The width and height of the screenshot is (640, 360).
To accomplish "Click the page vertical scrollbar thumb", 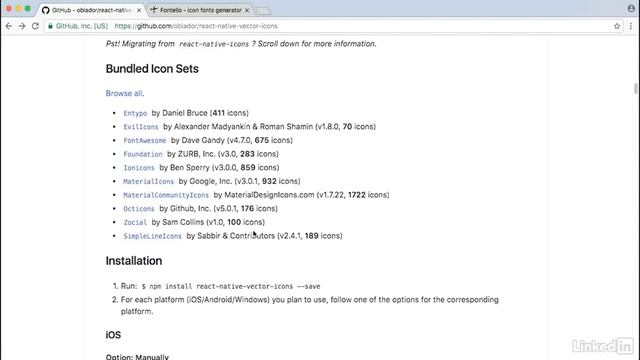I will (636, 88).
